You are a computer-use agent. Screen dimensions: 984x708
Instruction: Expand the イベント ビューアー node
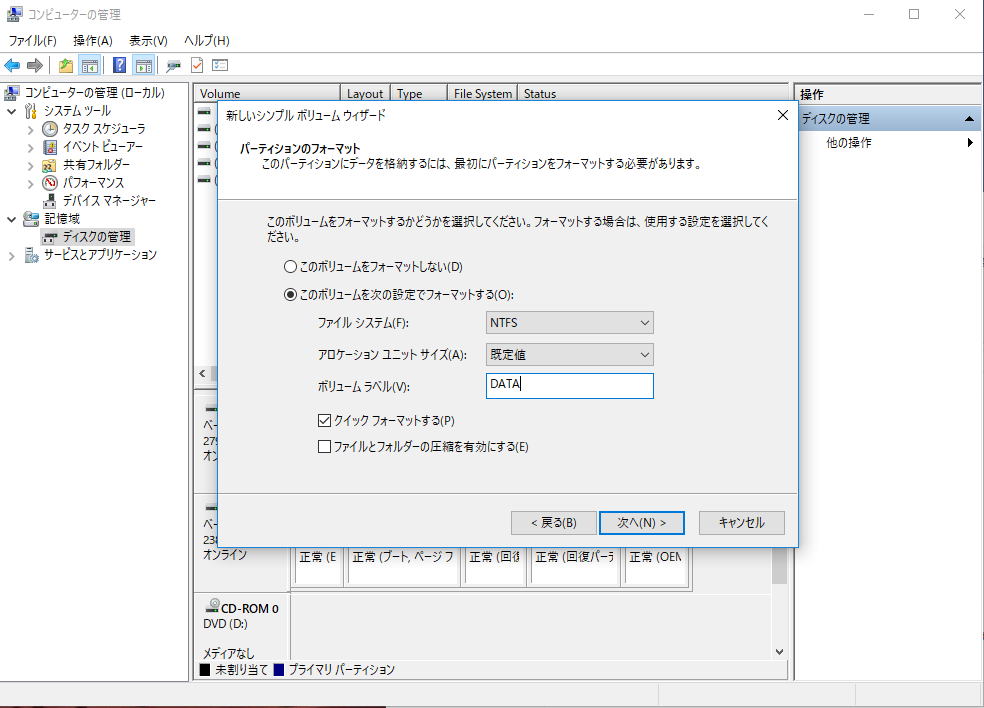(x=30, y=148)
